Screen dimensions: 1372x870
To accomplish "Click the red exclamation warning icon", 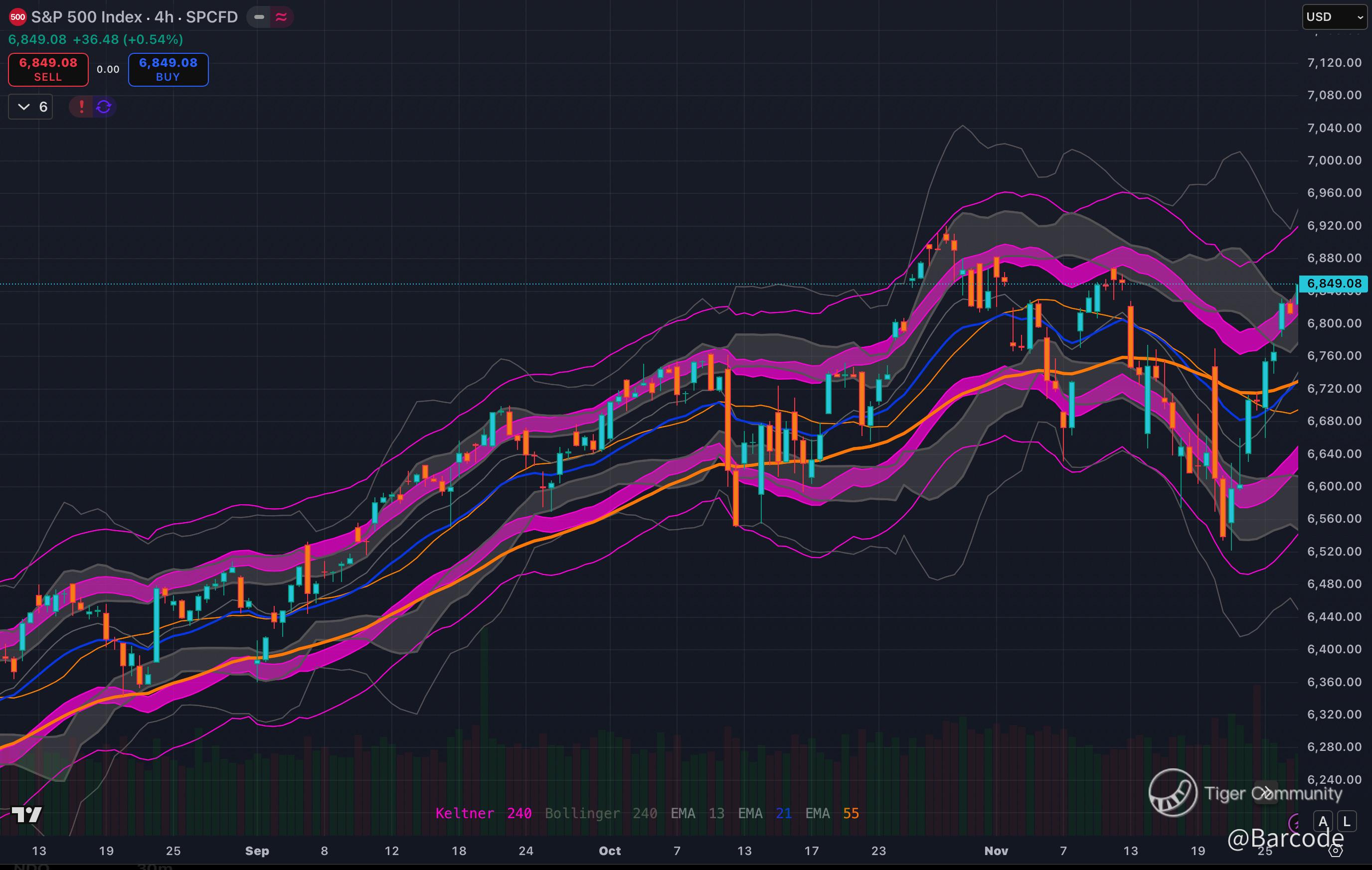I will click(81, 107).
